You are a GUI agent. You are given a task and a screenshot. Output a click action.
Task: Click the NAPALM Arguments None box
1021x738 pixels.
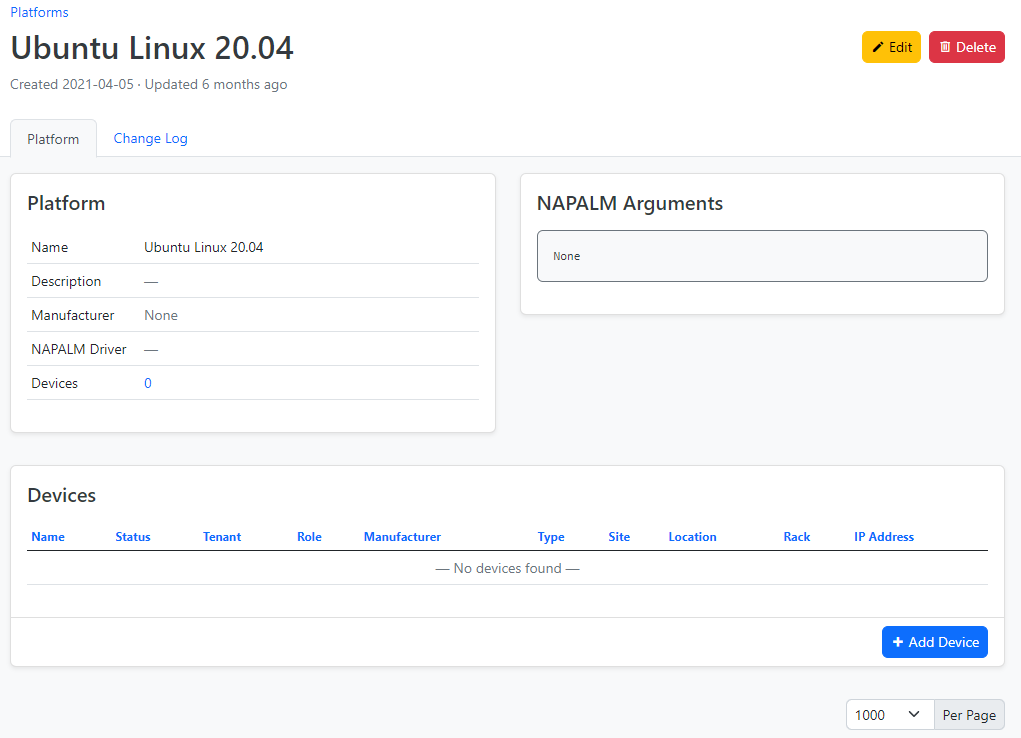coord(762,256)
